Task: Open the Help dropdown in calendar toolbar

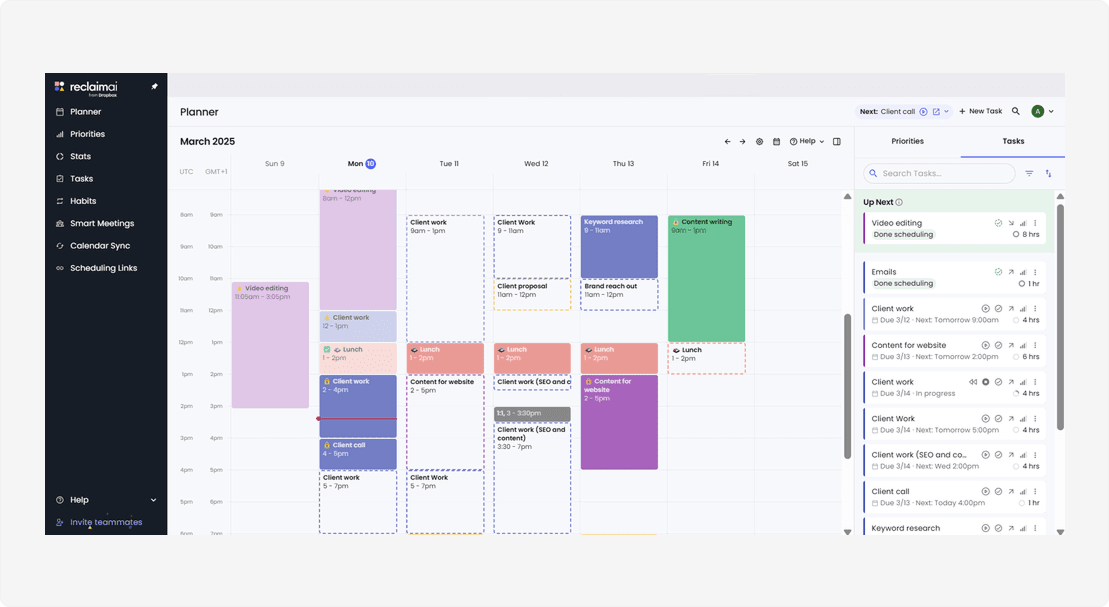Action: coord(807,141)
